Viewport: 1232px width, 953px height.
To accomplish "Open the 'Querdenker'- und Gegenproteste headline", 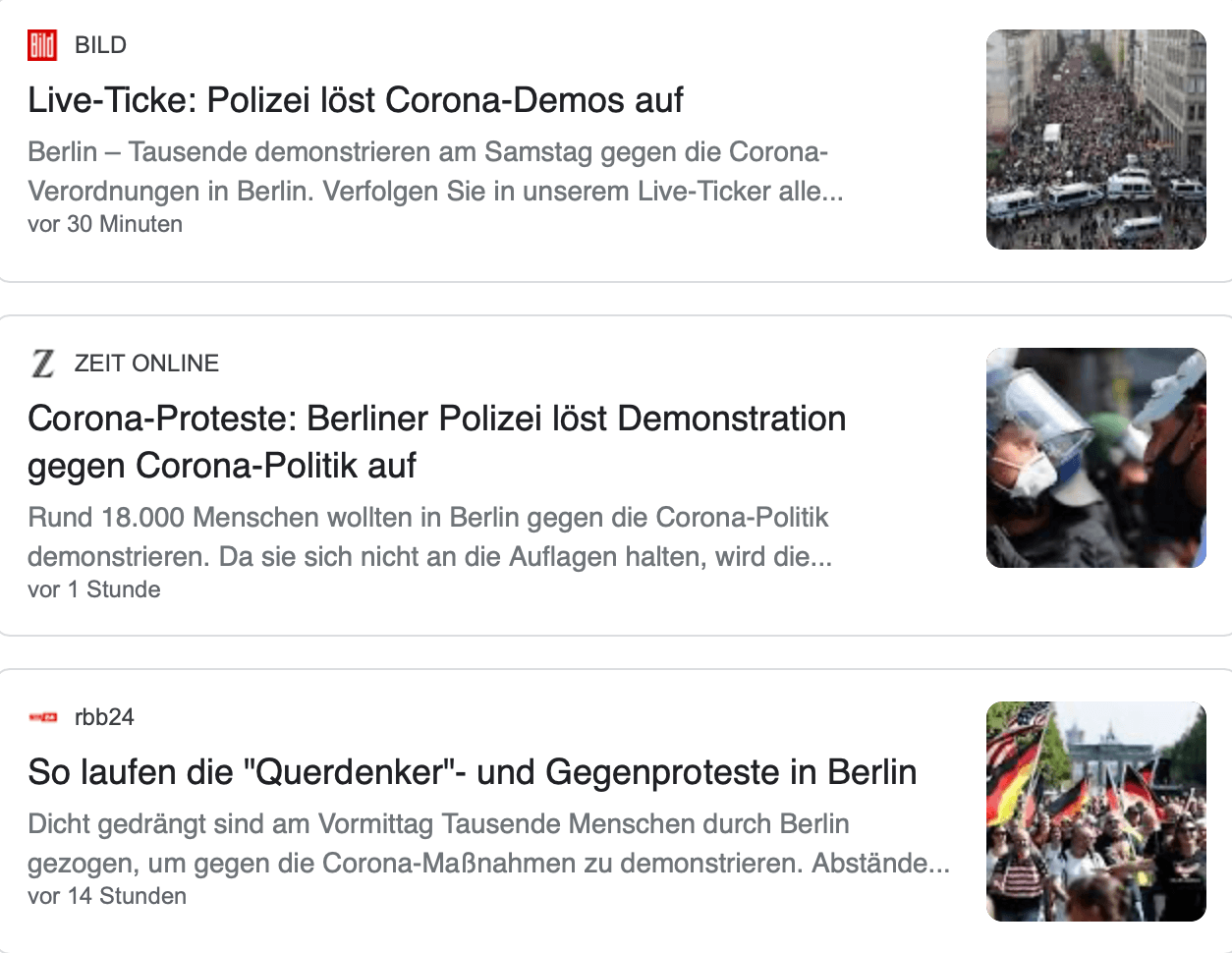I will click(472, 772).
